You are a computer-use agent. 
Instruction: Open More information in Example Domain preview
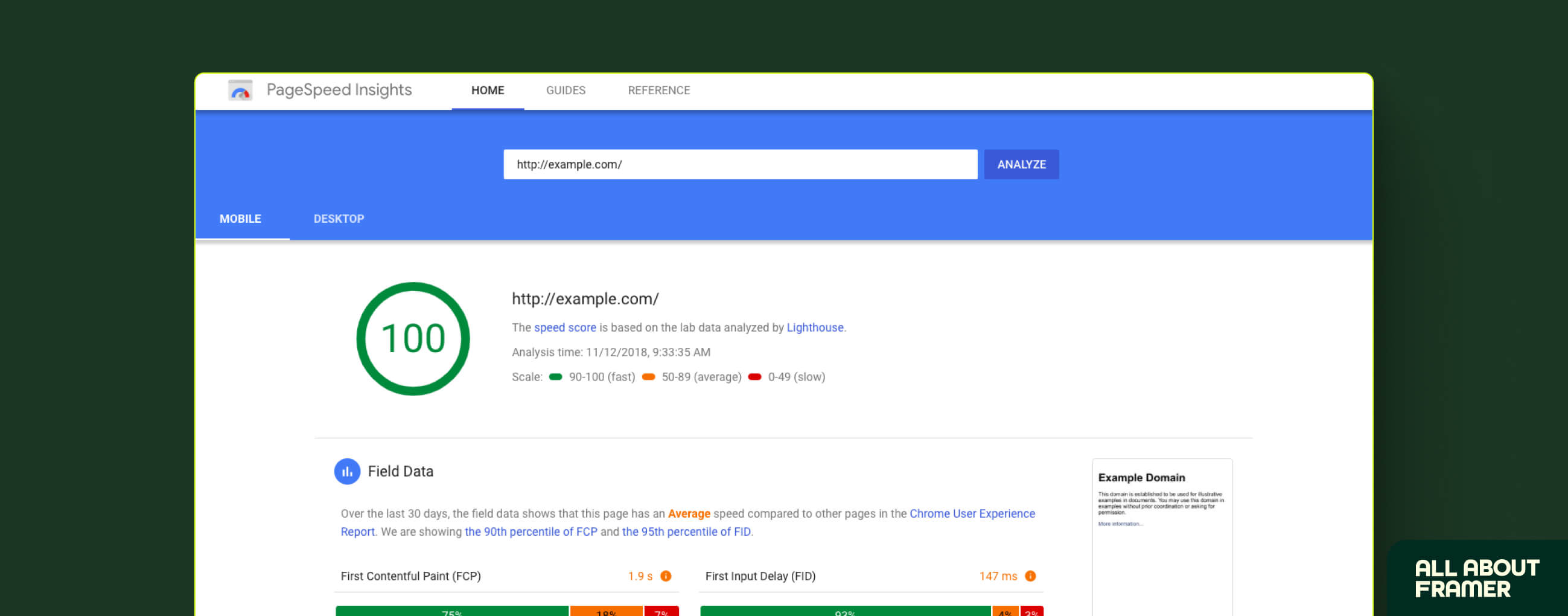(1120, 524)
